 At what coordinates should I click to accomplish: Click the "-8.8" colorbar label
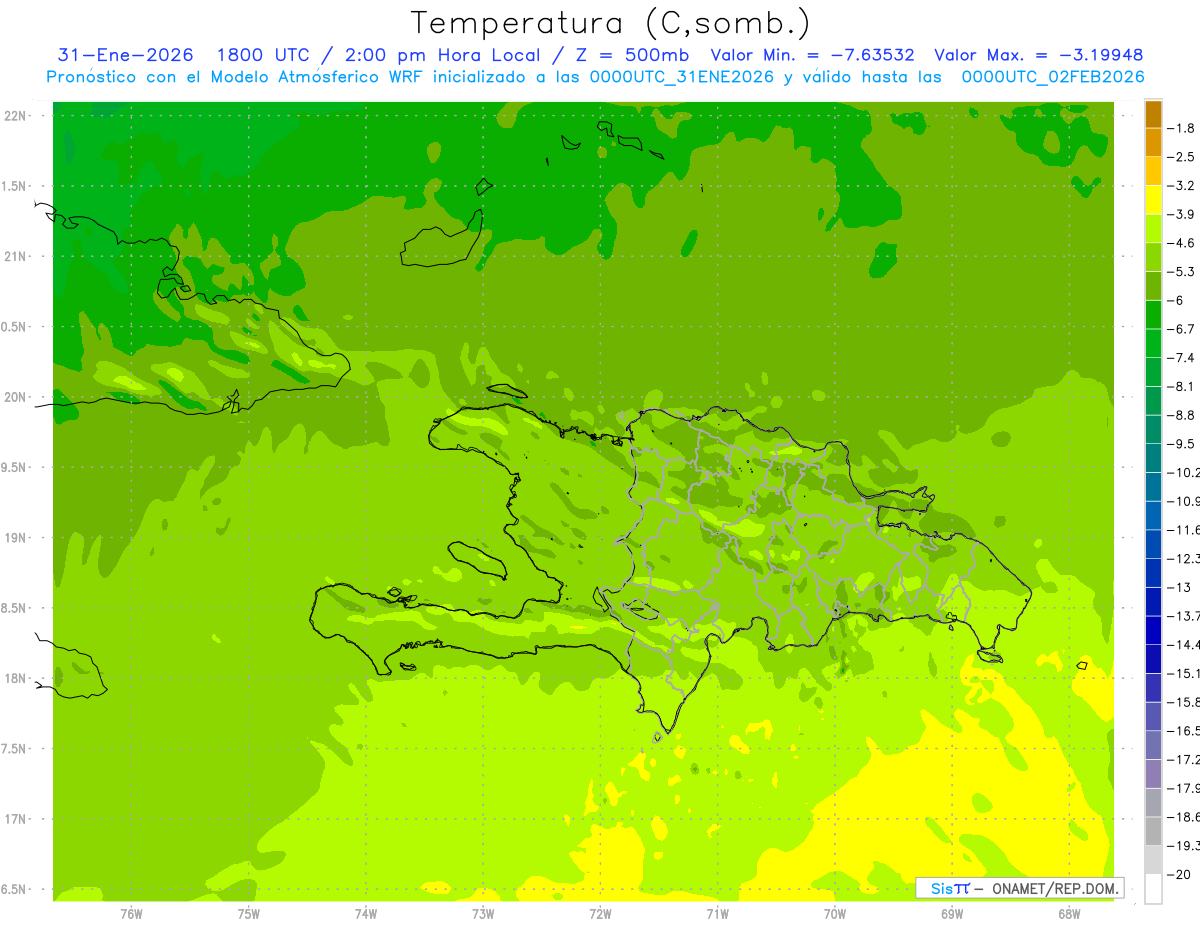1183,415
